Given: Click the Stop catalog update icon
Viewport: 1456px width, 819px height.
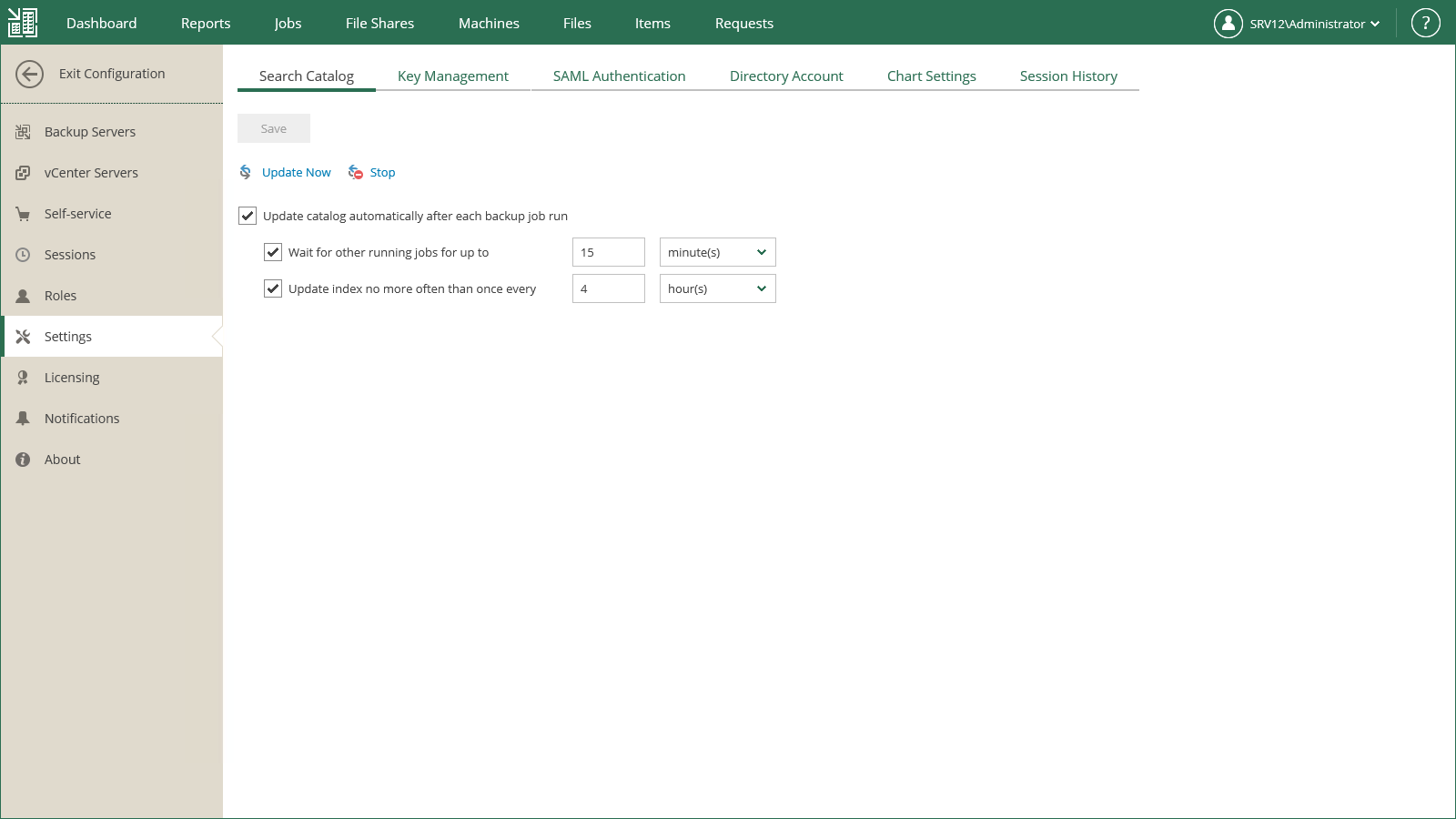Looking at the screenshot, I should coord(356,172).
